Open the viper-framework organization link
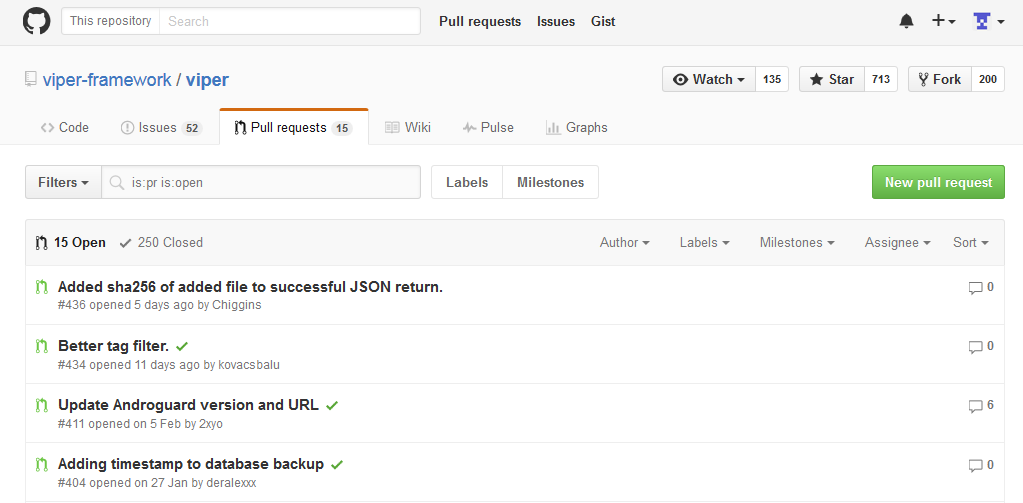 tap(107, 80)
